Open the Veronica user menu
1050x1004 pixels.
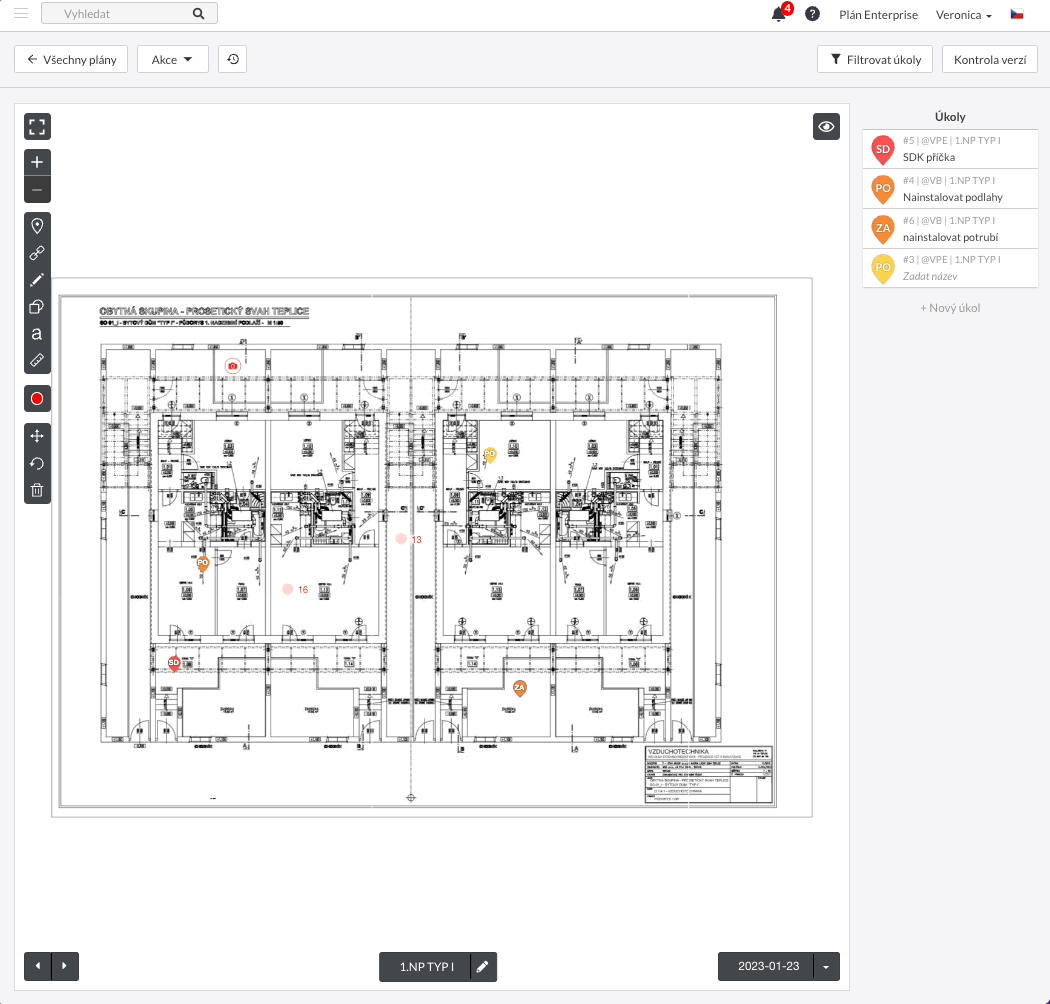[x=963, y=15]
